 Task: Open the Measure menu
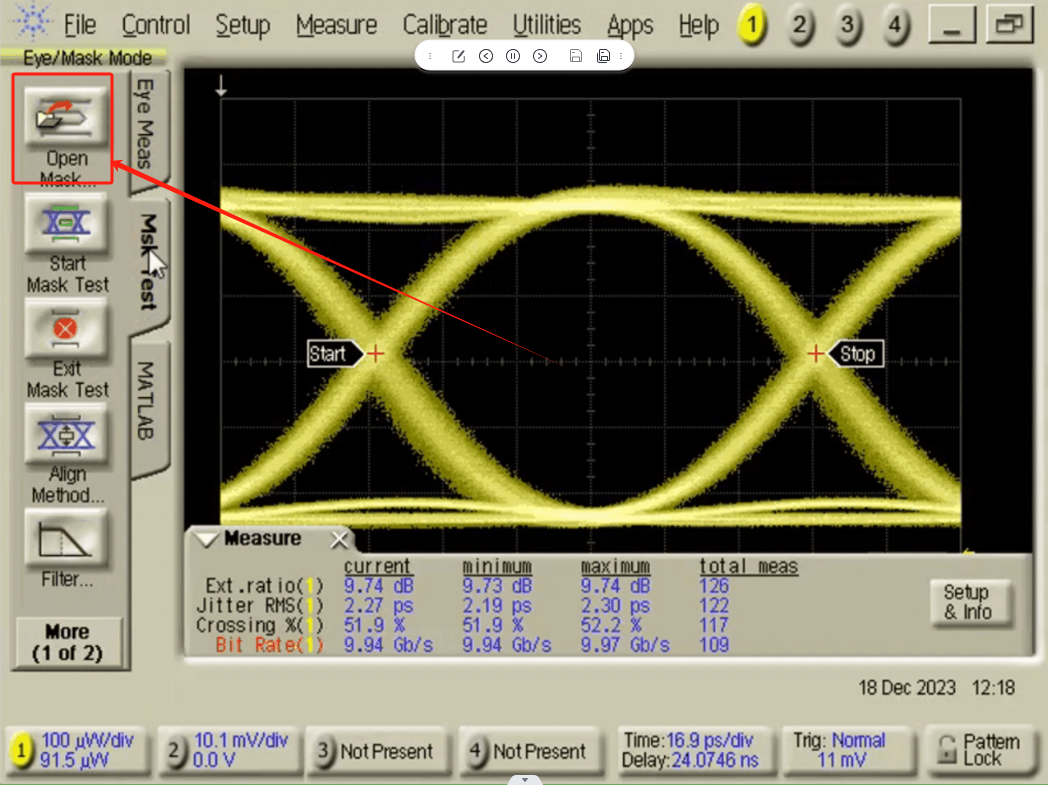click(337, 26)
